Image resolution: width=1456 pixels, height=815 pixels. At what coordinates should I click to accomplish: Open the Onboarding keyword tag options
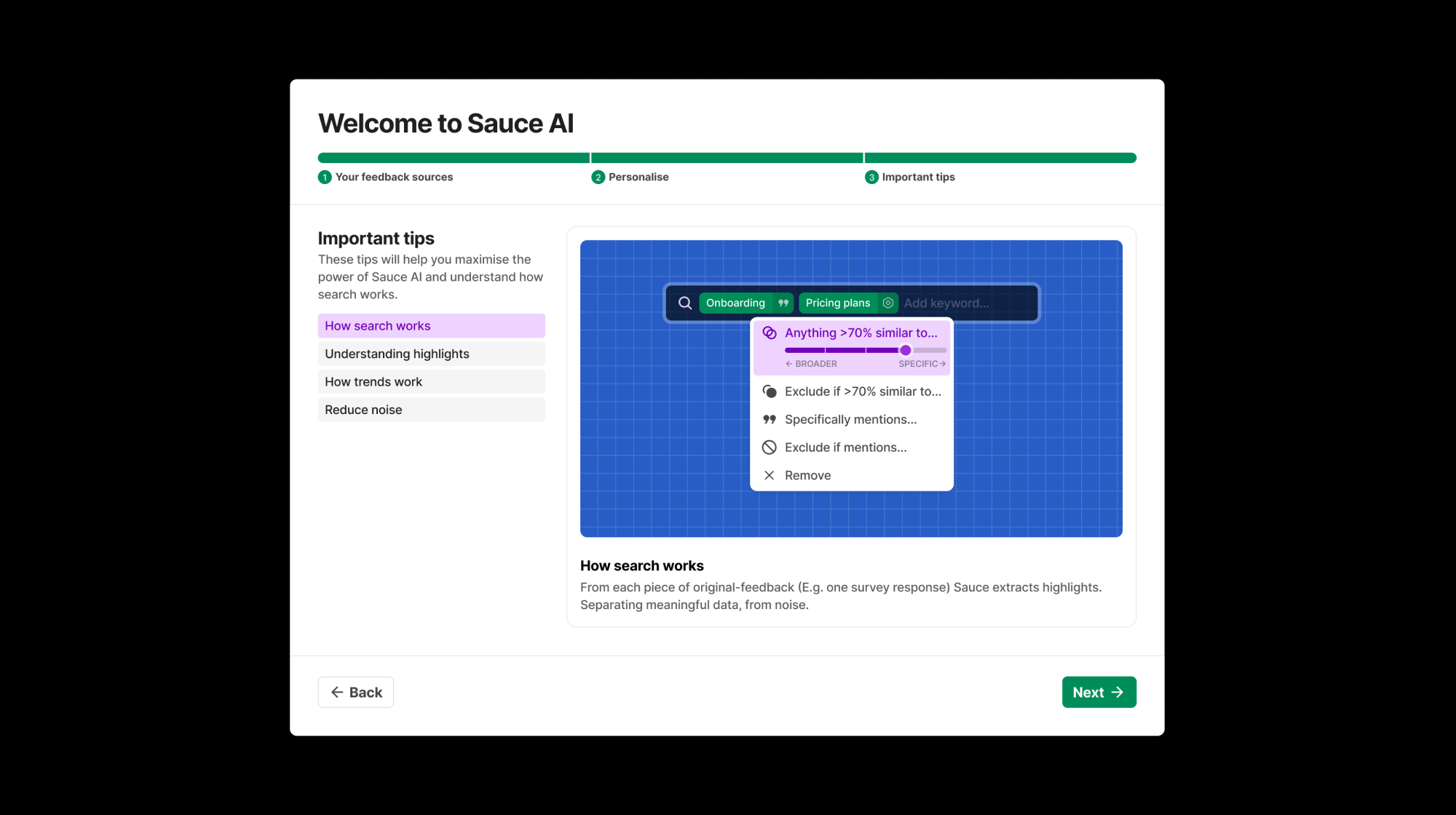[735, 303]
